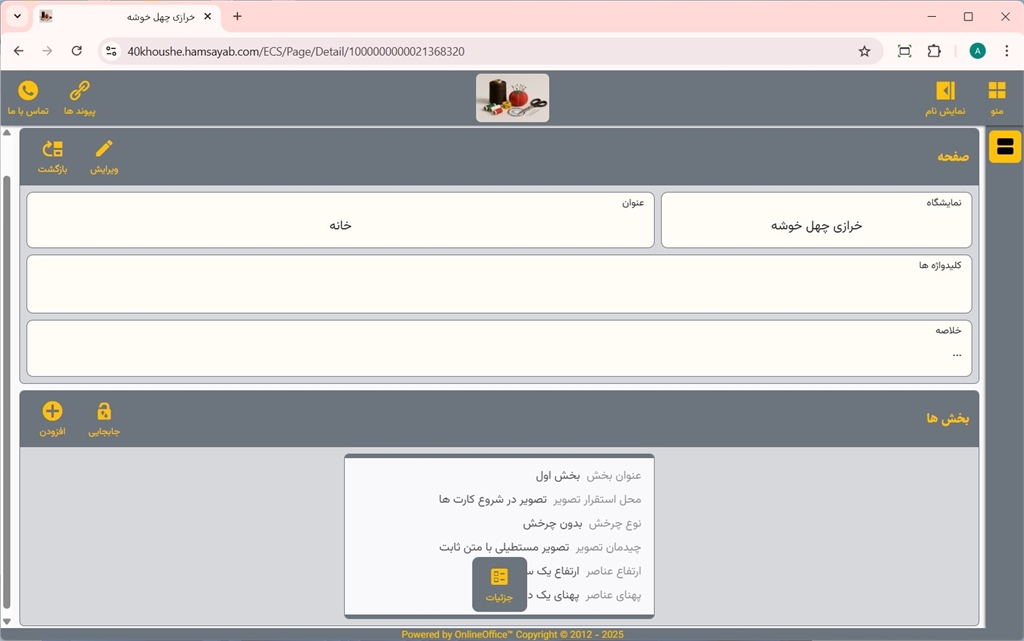Open the منو grid menu icon
The width and height of the screenshot is (1024, 641).
point(996,92)
